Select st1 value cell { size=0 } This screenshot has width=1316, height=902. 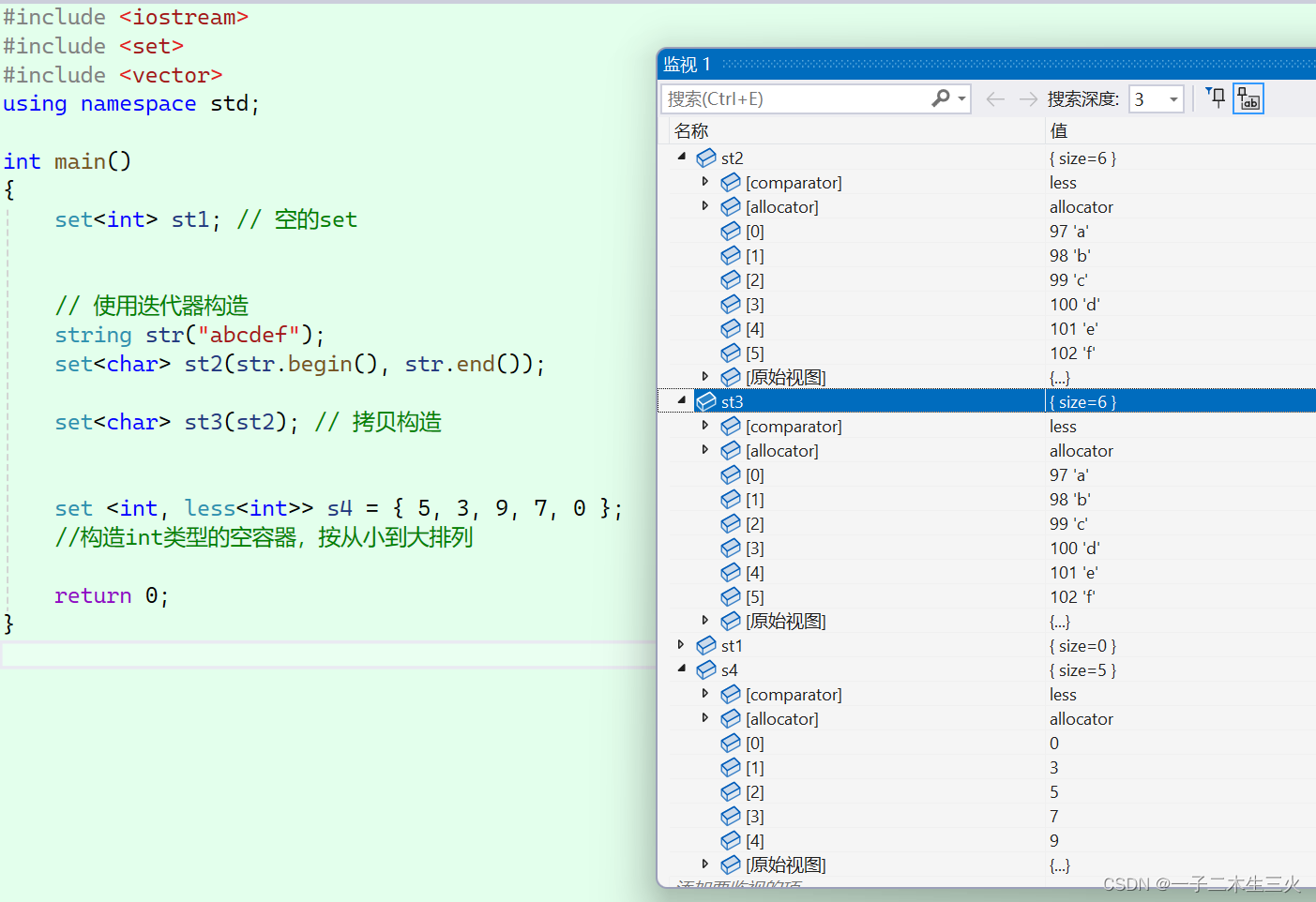click(x=1083, y=645)
